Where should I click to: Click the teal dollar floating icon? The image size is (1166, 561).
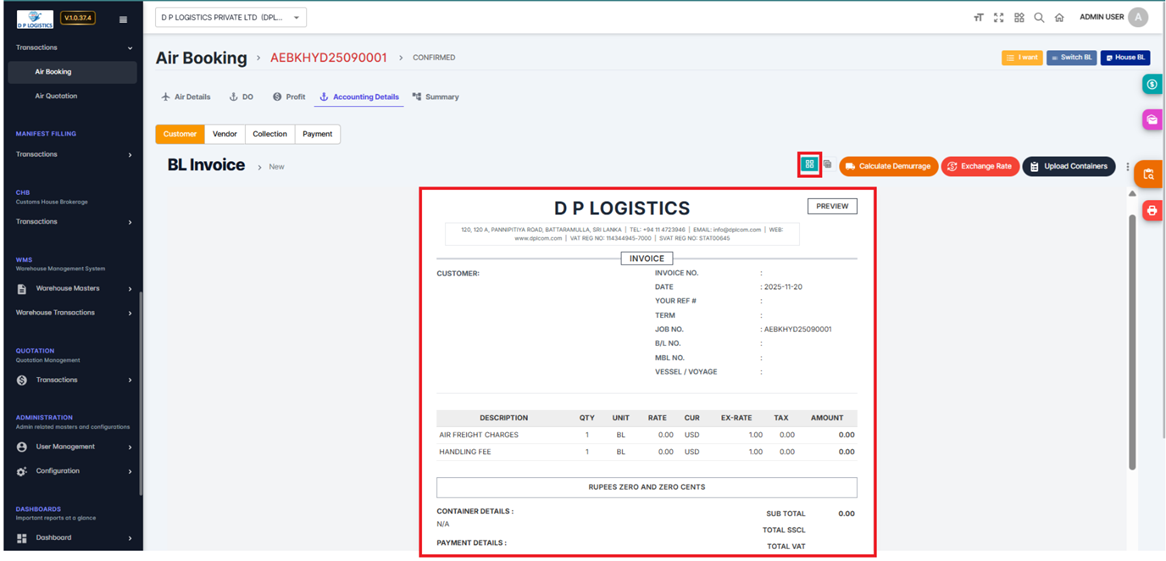(x=1152, y=85)
